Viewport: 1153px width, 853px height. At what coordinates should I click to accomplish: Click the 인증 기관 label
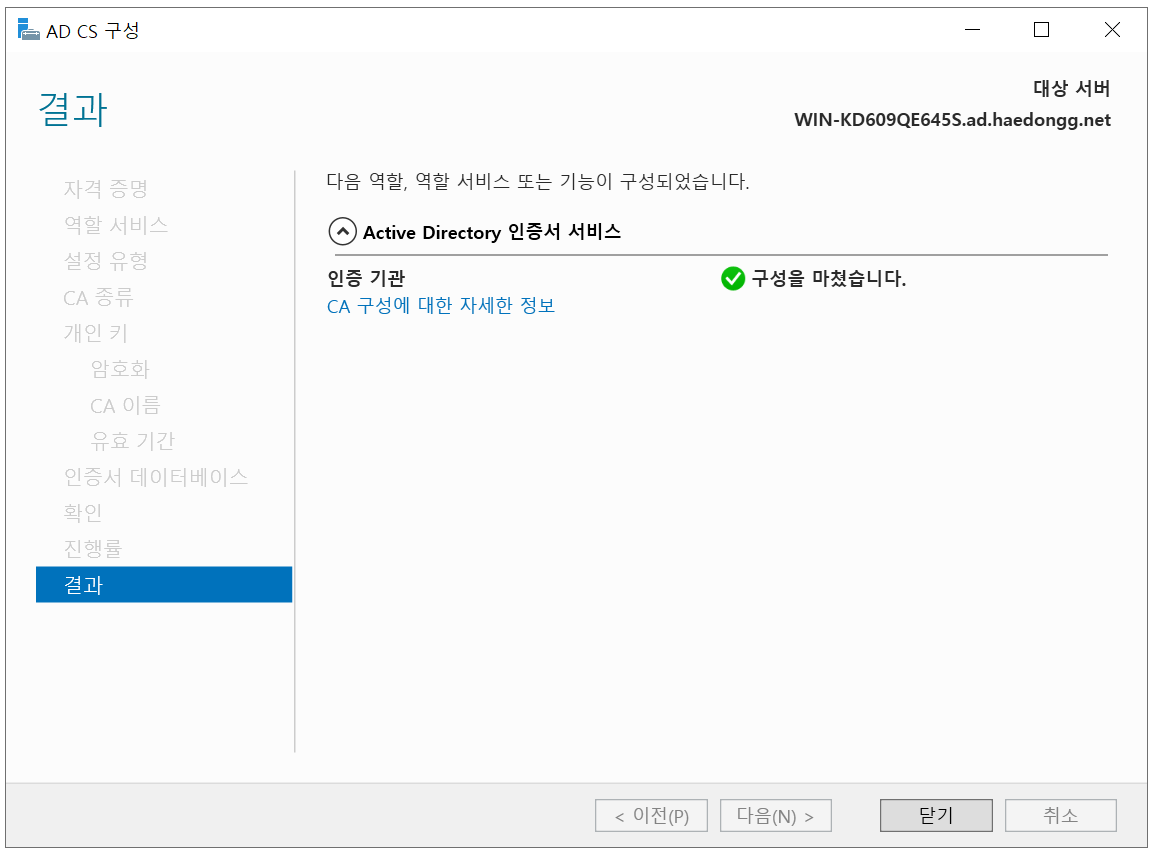coord(366,279)
